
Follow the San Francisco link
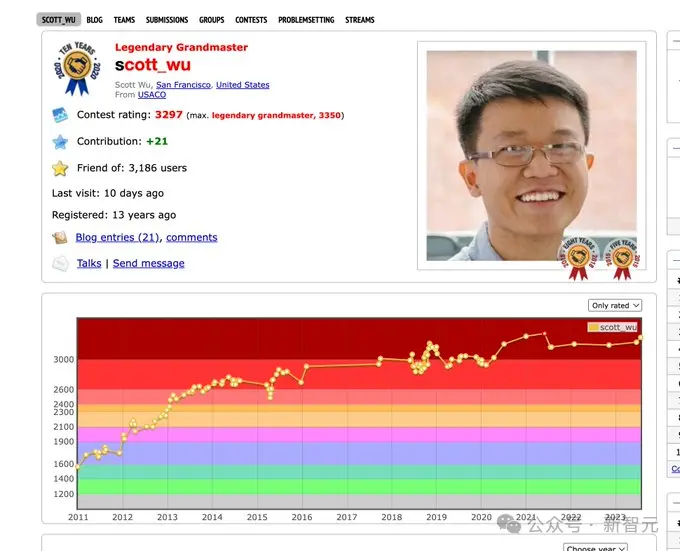tap(183, 85)
